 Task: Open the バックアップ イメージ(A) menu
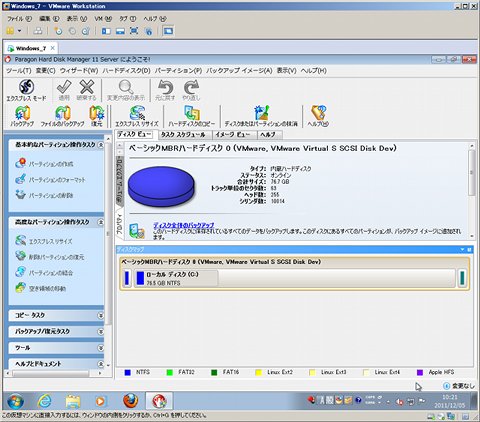point(239,71)
